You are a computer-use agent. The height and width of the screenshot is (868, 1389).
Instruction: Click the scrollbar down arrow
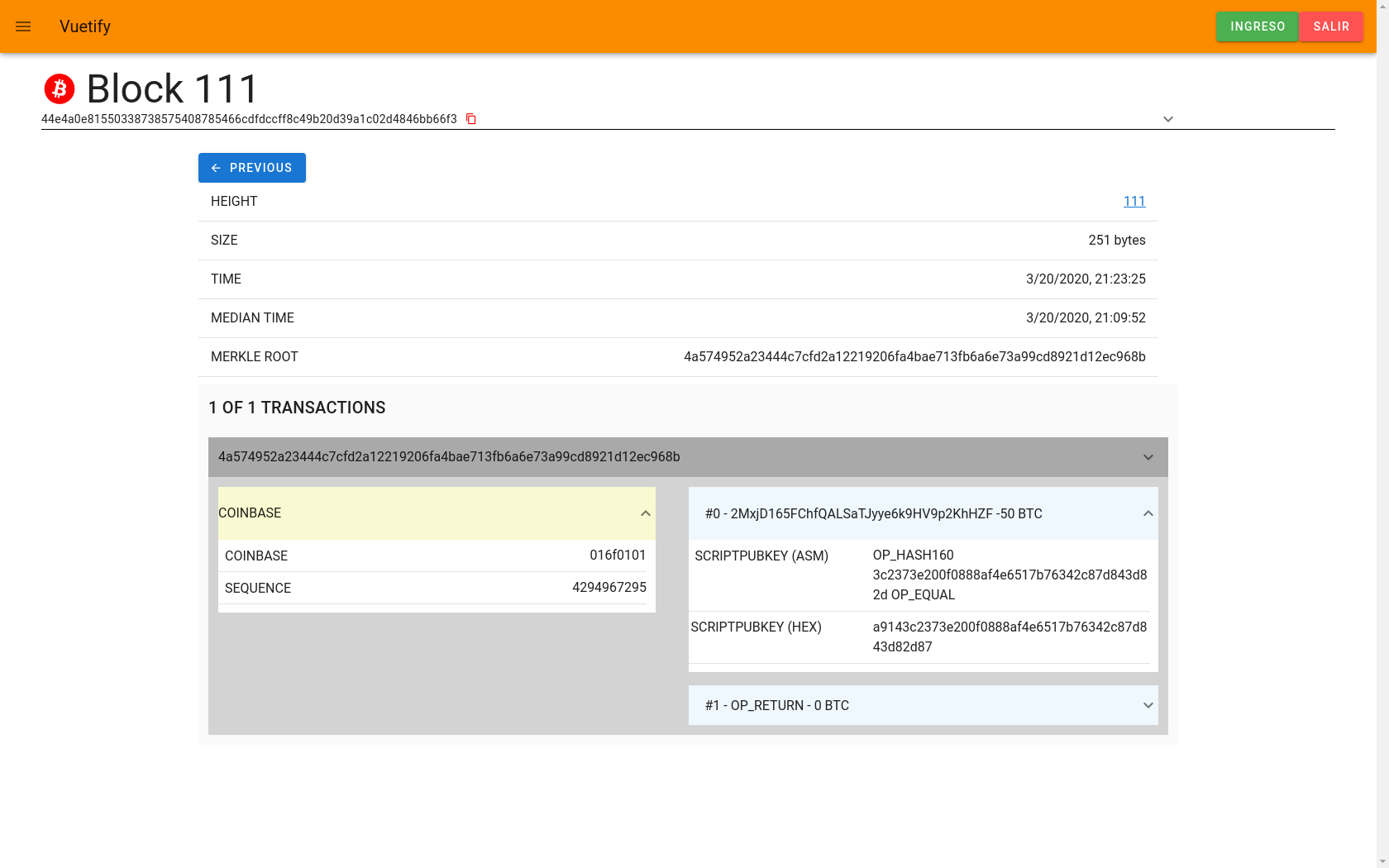1382,861
